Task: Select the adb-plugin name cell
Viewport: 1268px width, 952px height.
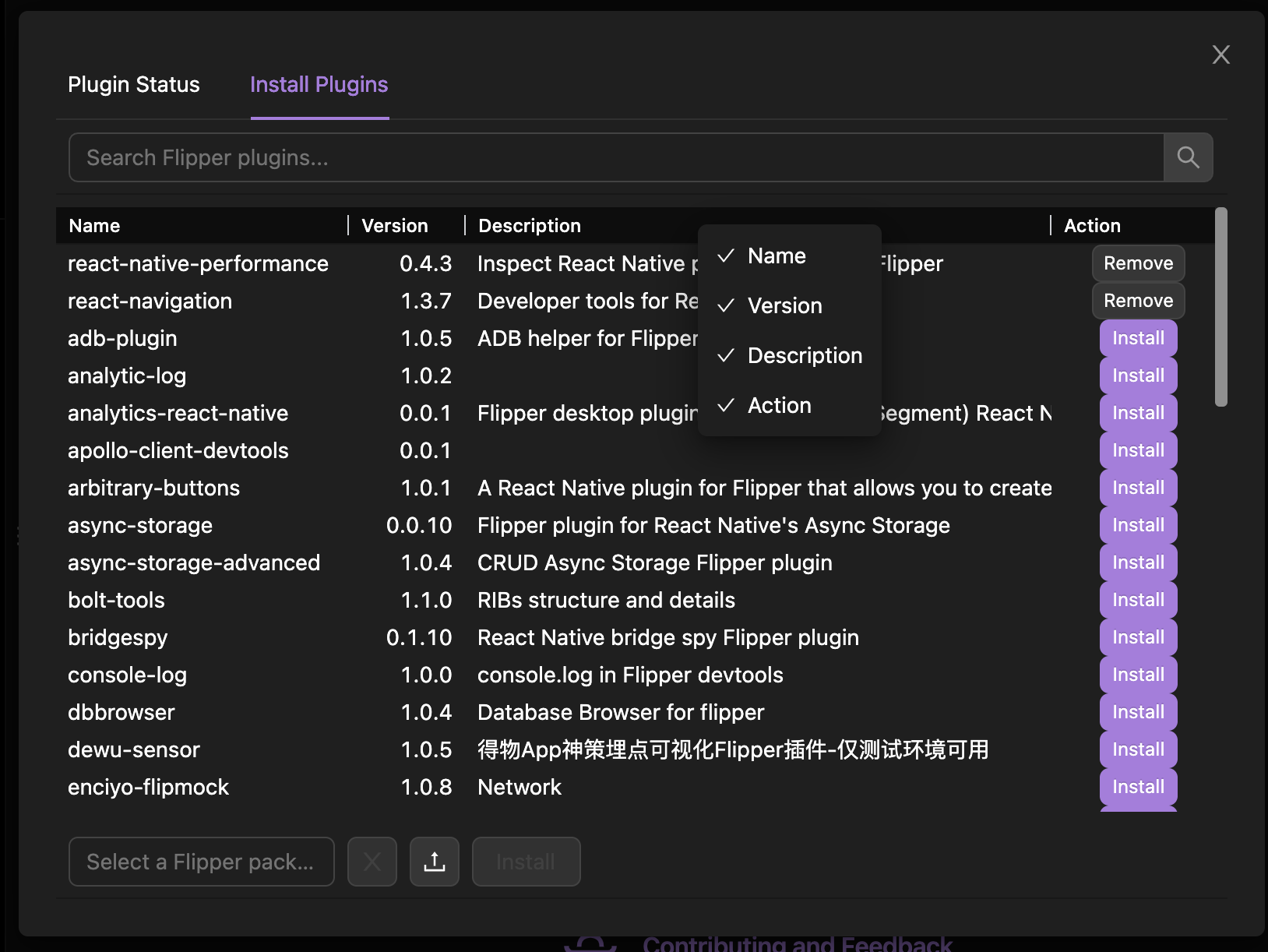Action: [x=122, y=338]
